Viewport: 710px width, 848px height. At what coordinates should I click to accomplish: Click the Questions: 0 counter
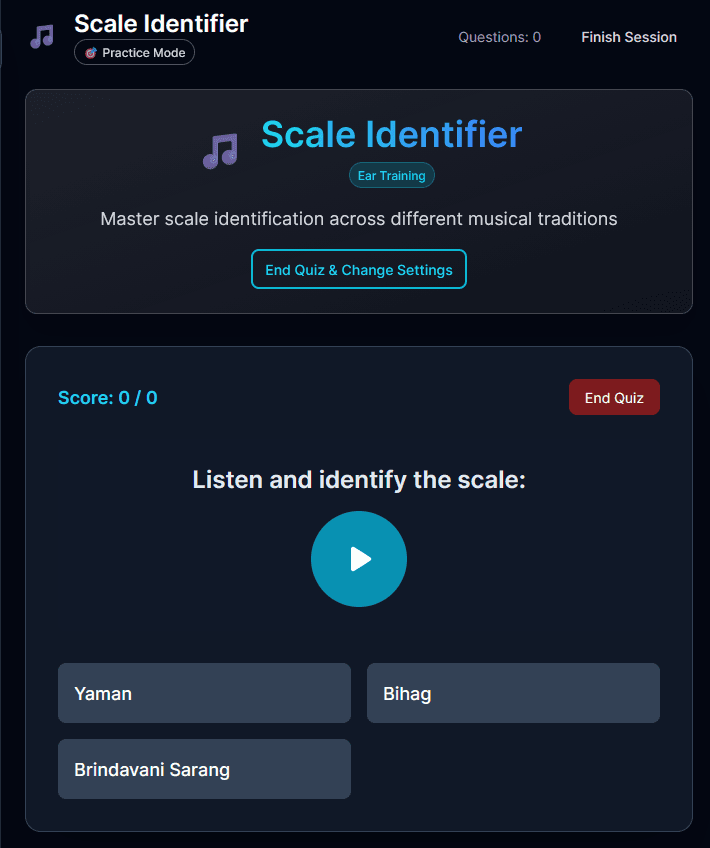pos(499,37)
